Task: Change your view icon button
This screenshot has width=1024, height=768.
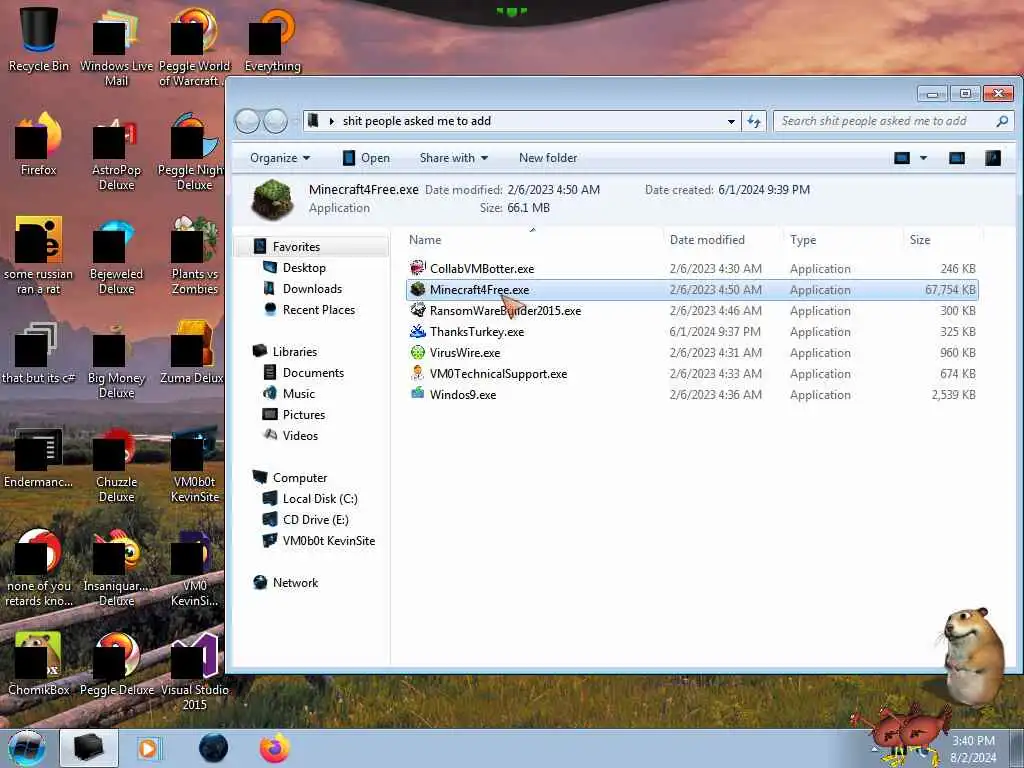Action: click(902, 158)
